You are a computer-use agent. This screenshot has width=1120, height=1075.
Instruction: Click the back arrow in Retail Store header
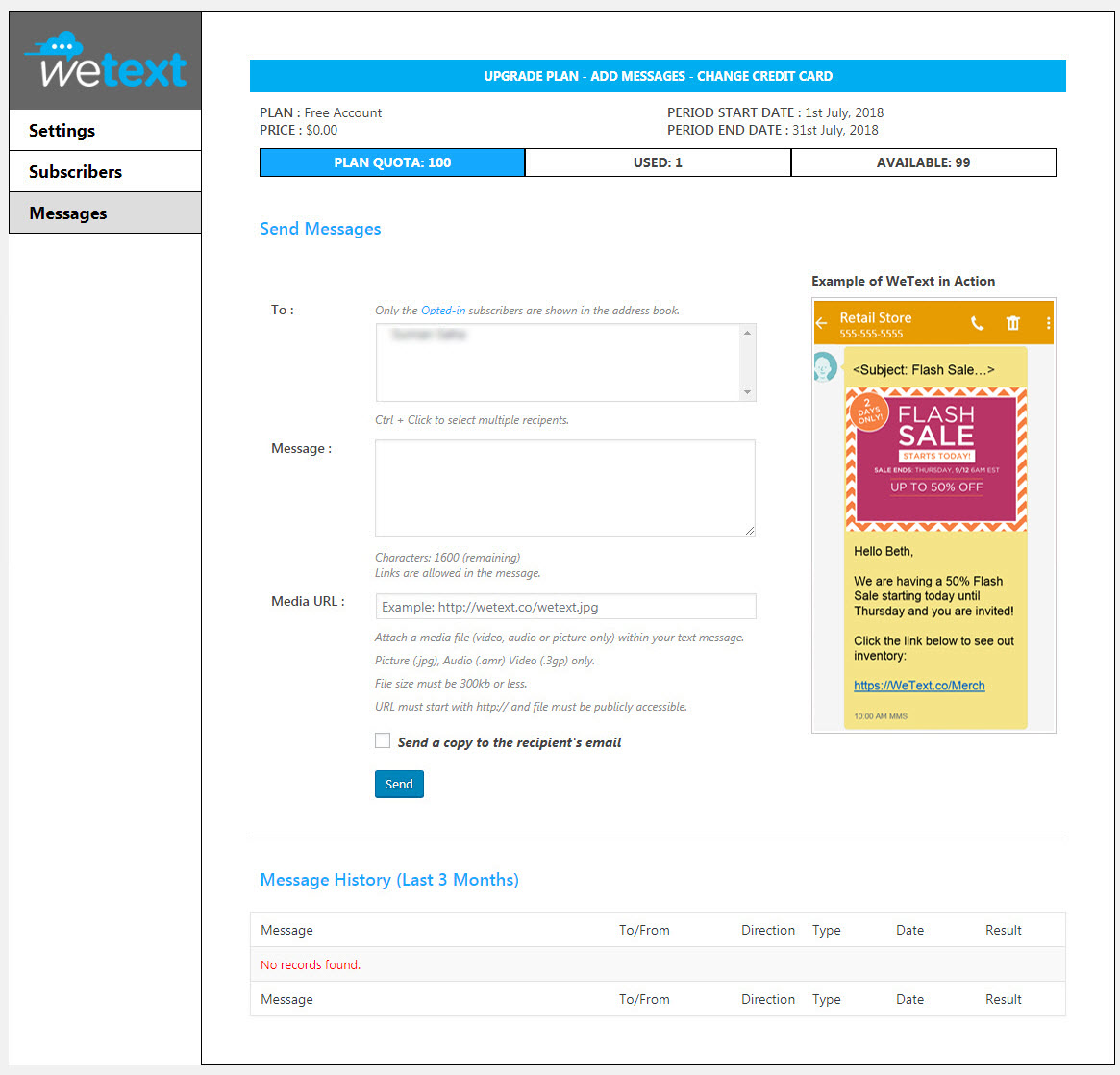821,324
